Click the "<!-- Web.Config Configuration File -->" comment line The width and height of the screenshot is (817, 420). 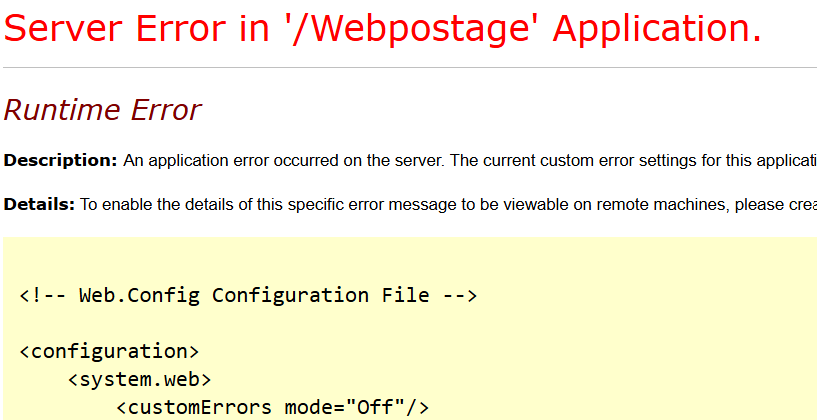pyautogui.click(x=249, y=295)
